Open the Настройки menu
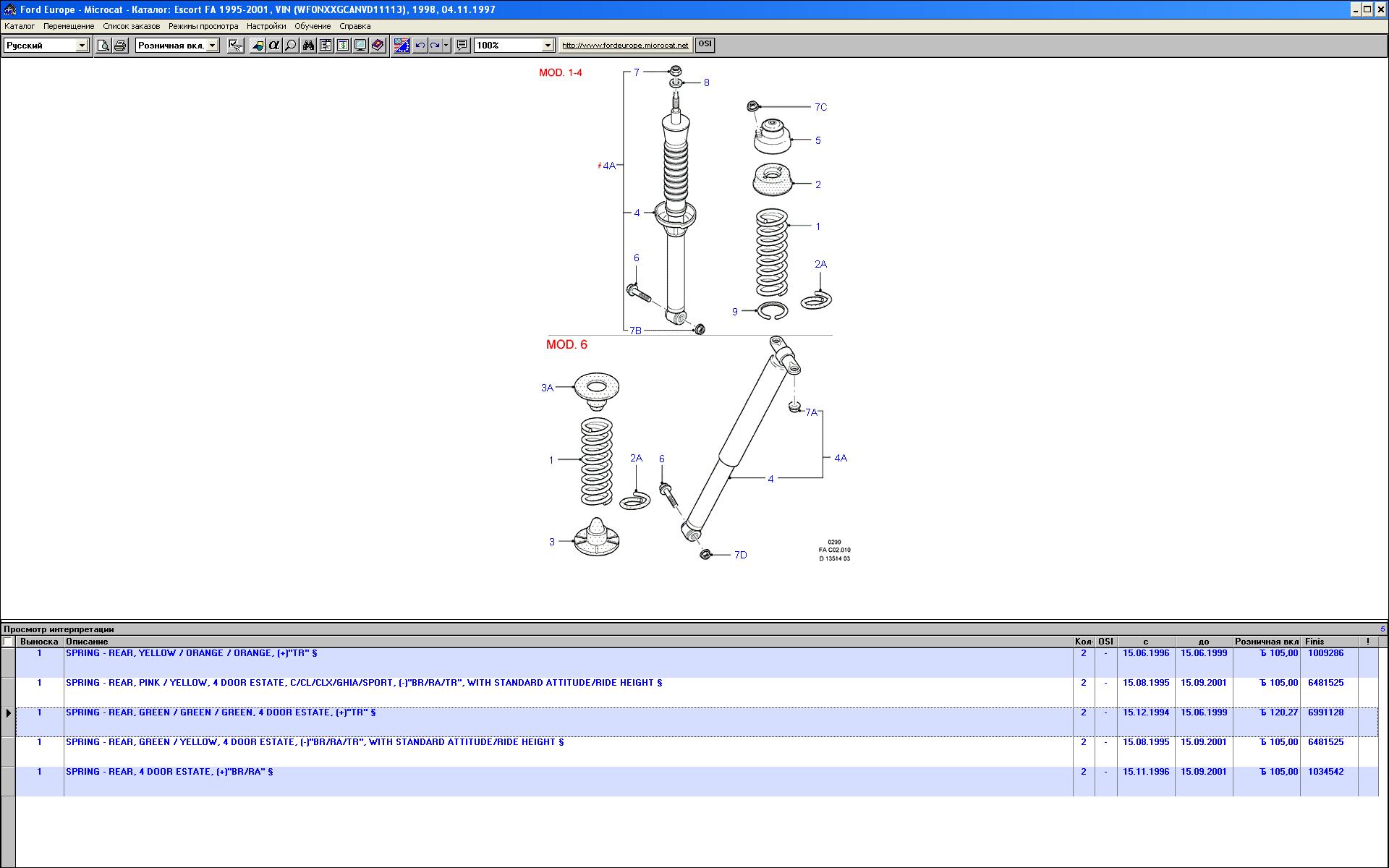1389x868 pixels. pyautogui.click(x=266, y=26)
